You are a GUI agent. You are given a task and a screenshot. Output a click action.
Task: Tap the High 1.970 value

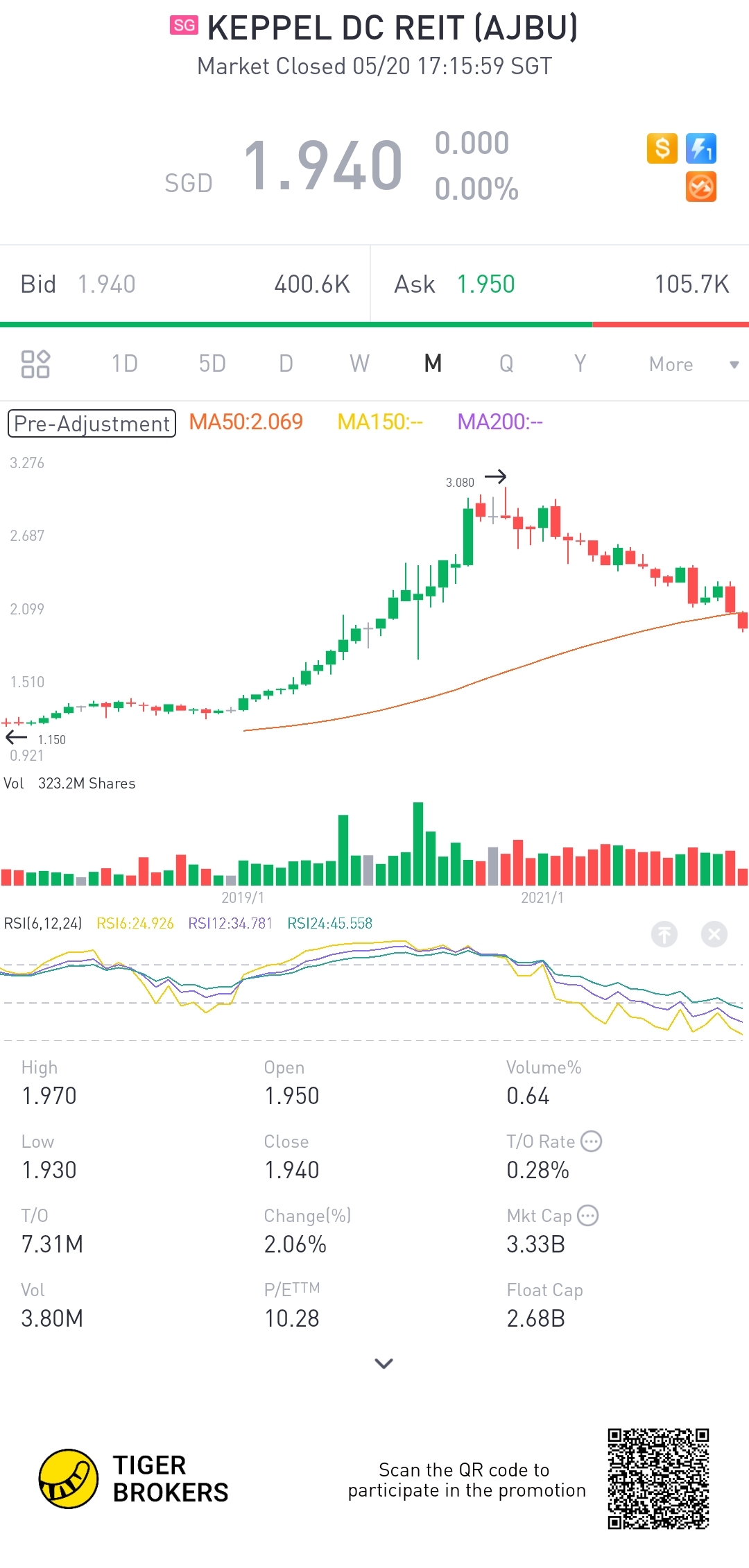[x=49, y=1096]
